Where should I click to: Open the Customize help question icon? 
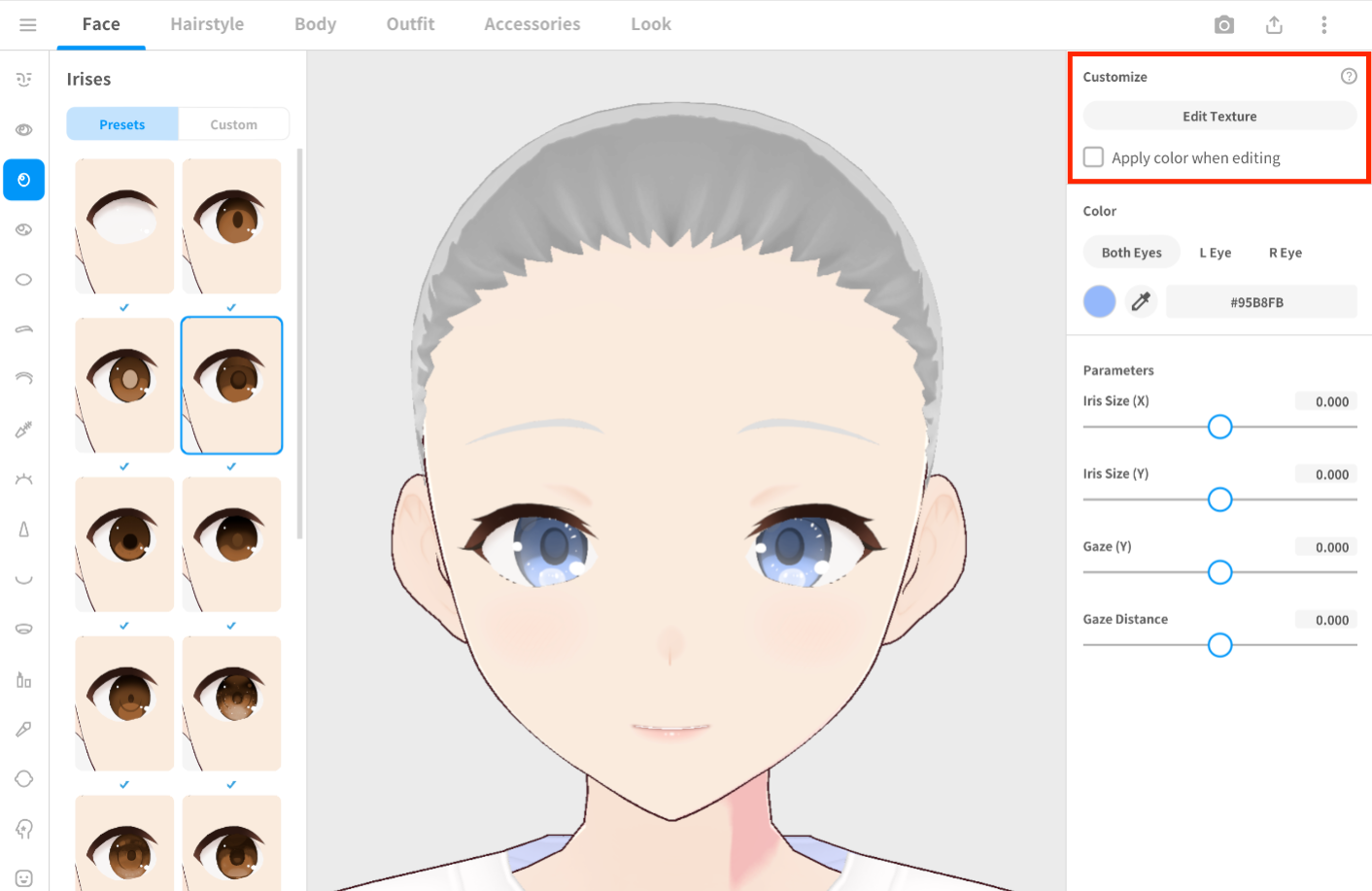coord(1349,77)
